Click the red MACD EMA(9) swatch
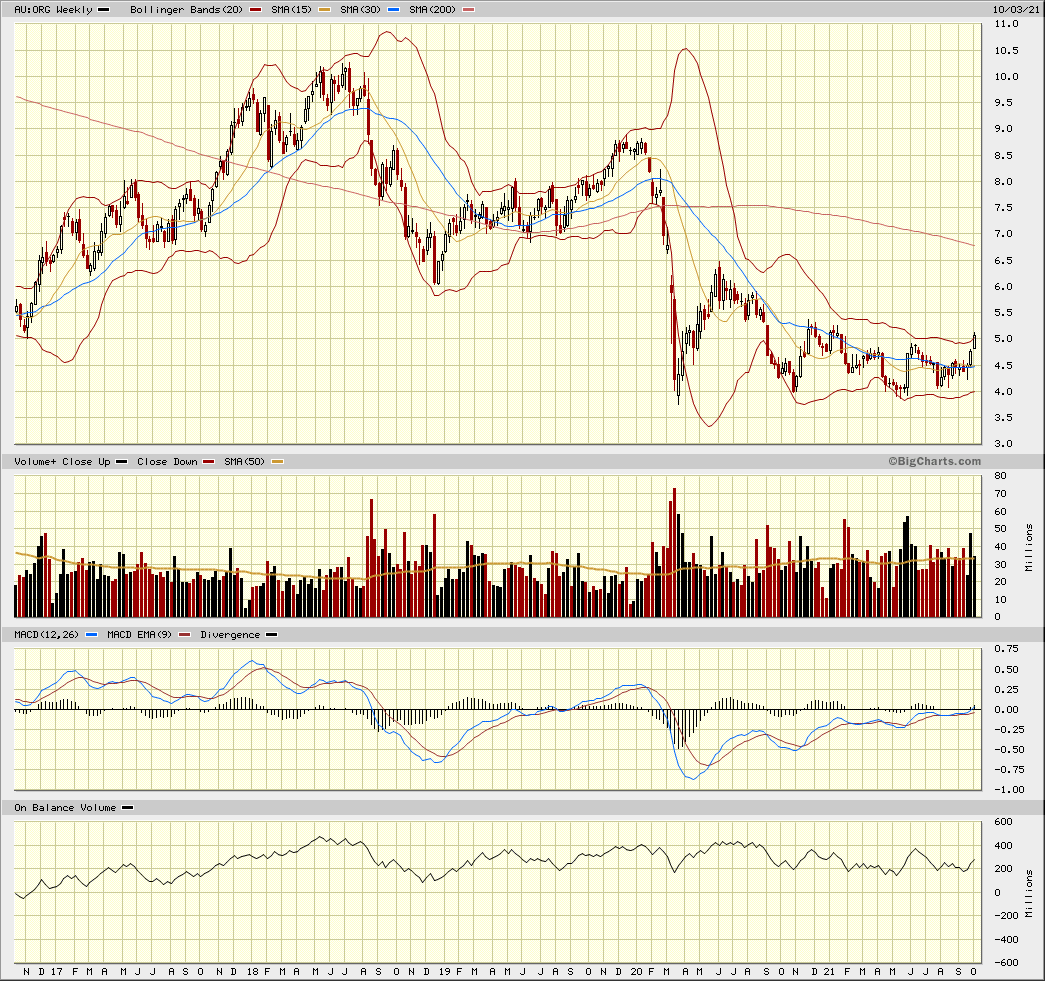The height and width of the screenshot is (981, 1045). [x=185, y=634]
